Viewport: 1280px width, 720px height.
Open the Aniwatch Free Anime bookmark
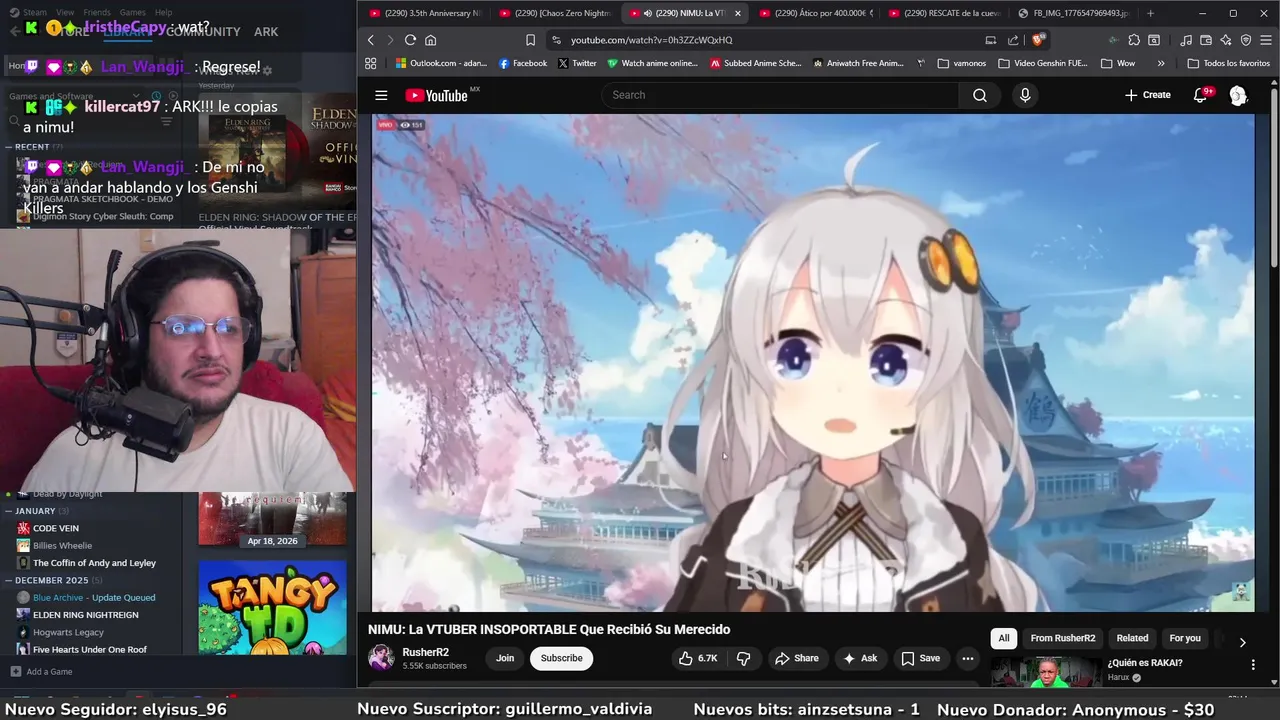pos(858,63)
